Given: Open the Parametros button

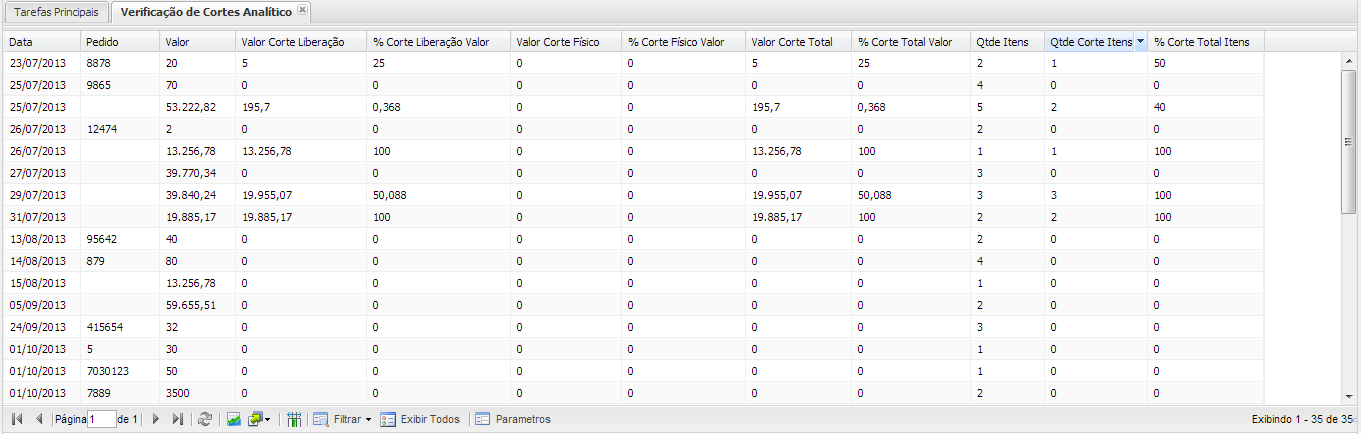Looking at the screenshot, I should tap(513, 419).
